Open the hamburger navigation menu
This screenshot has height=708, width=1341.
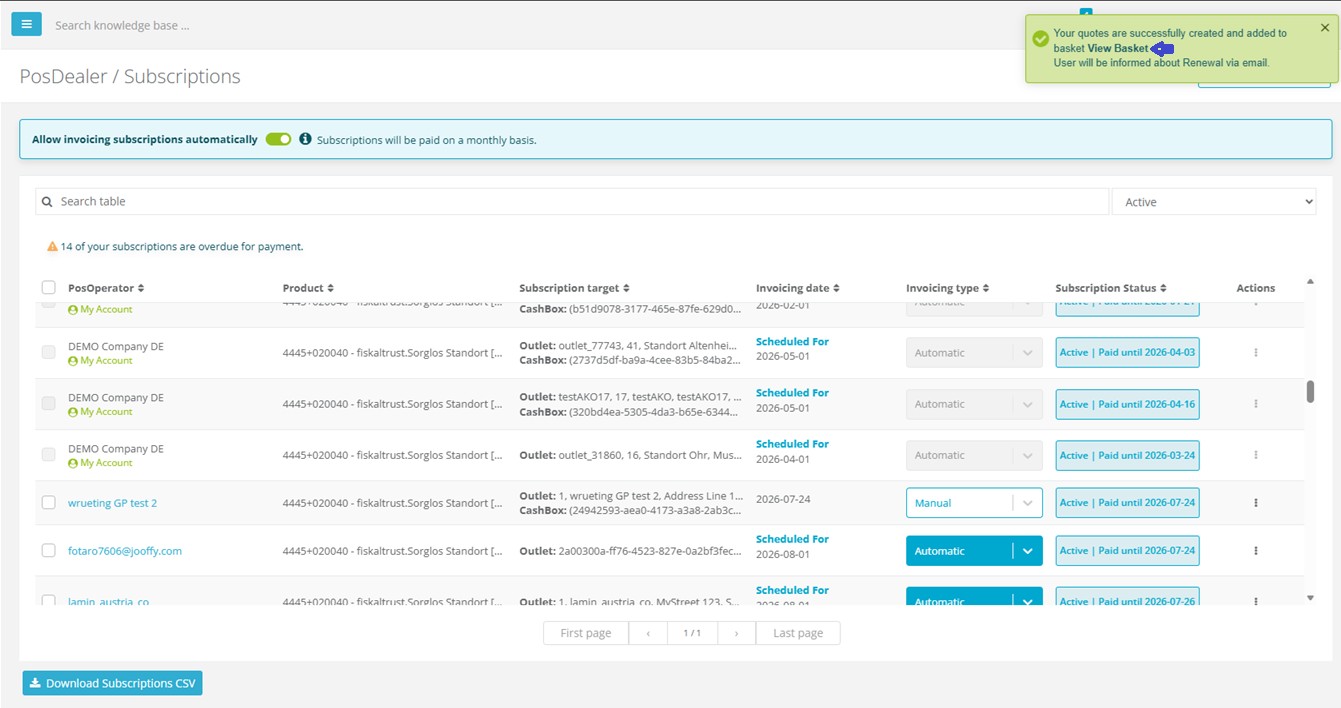pos(26,23)
